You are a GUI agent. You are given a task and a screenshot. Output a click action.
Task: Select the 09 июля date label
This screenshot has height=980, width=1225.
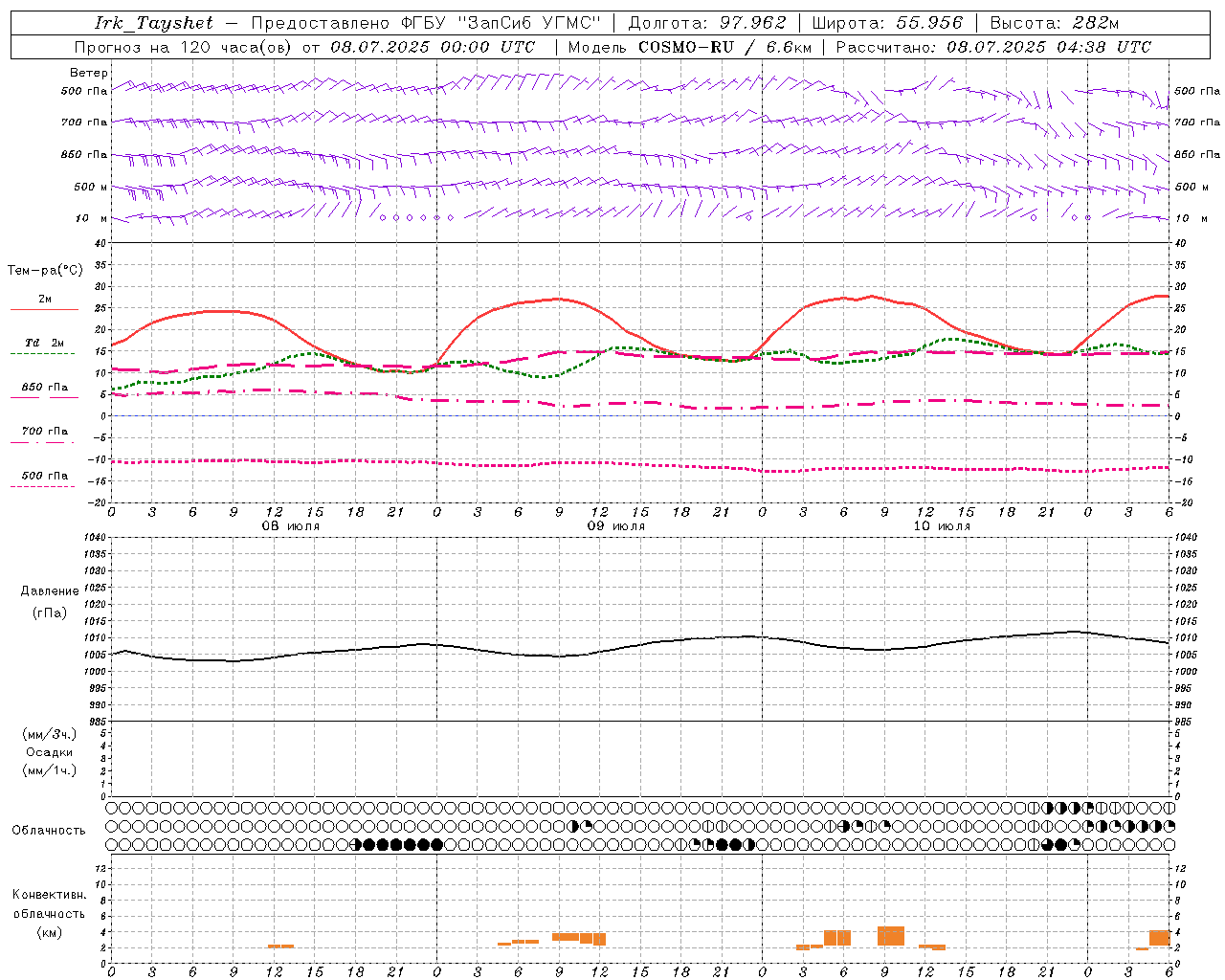(616, 526)
